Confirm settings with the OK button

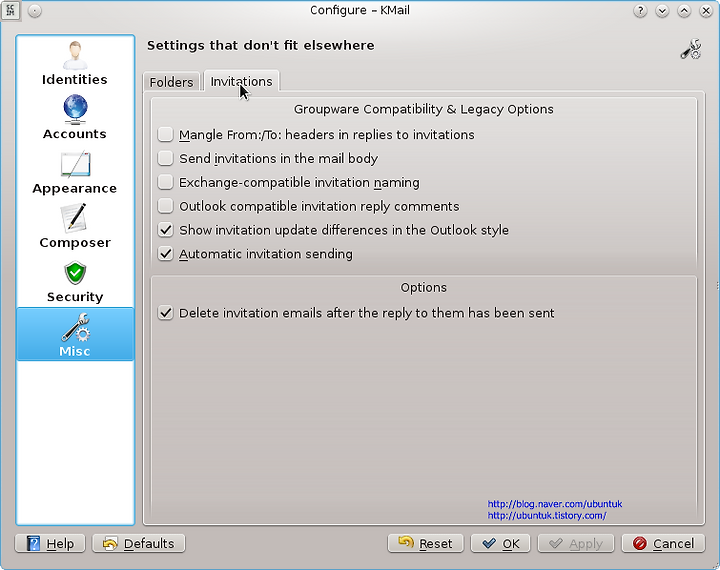pyautogui.click(x=501, y=543)
